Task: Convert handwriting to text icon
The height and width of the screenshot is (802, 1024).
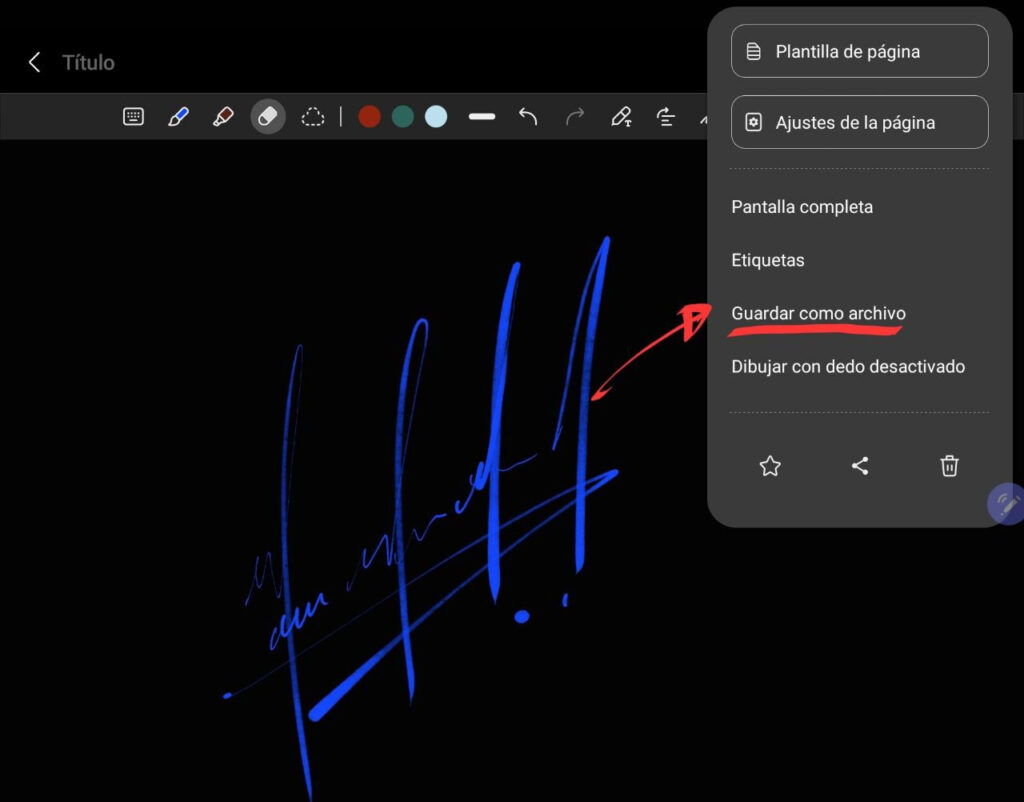Action: [x=621, y=117]
